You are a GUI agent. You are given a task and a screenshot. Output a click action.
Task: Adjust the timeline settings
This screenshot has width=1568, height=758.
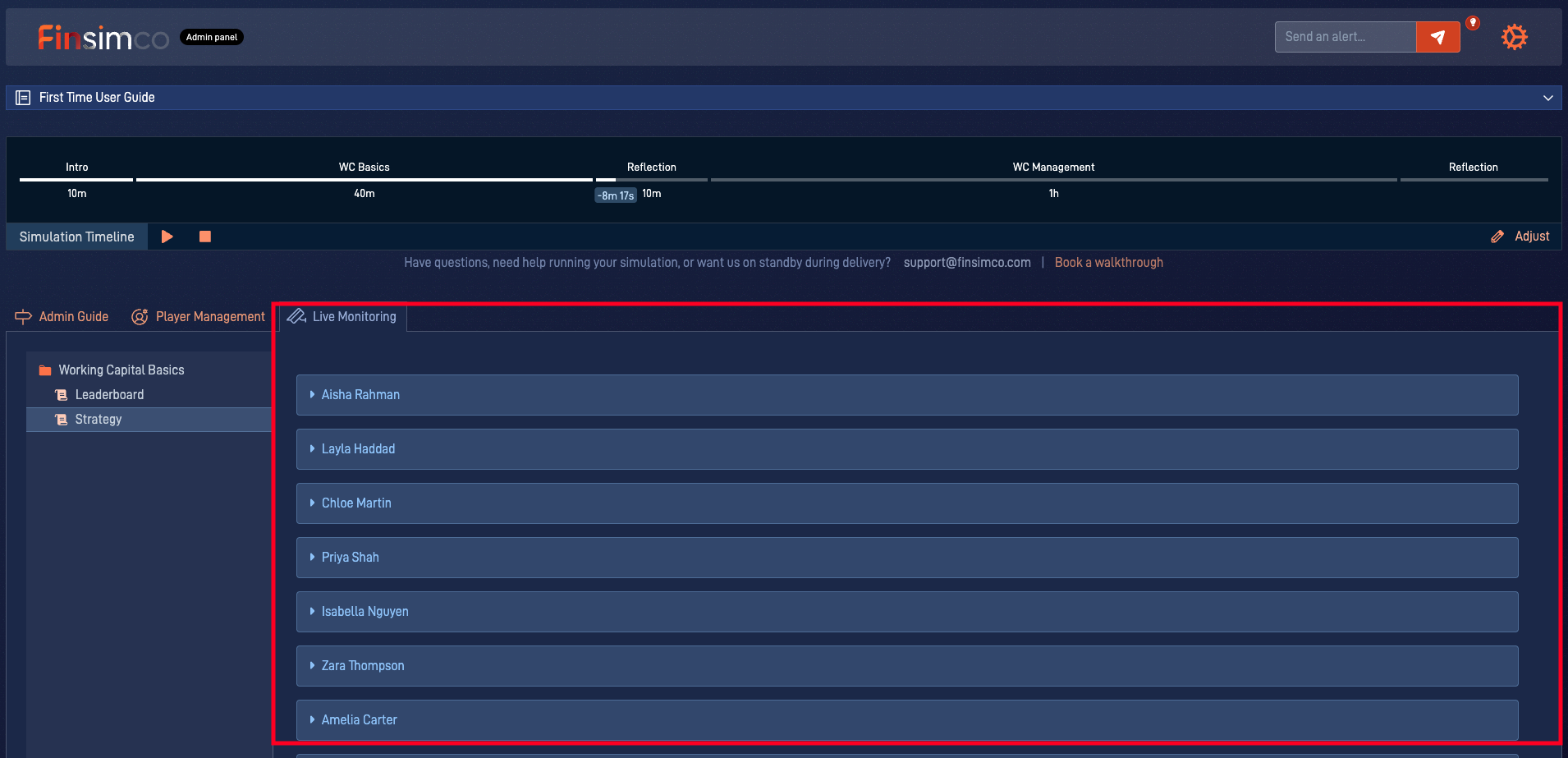(x=1532, y=237)
